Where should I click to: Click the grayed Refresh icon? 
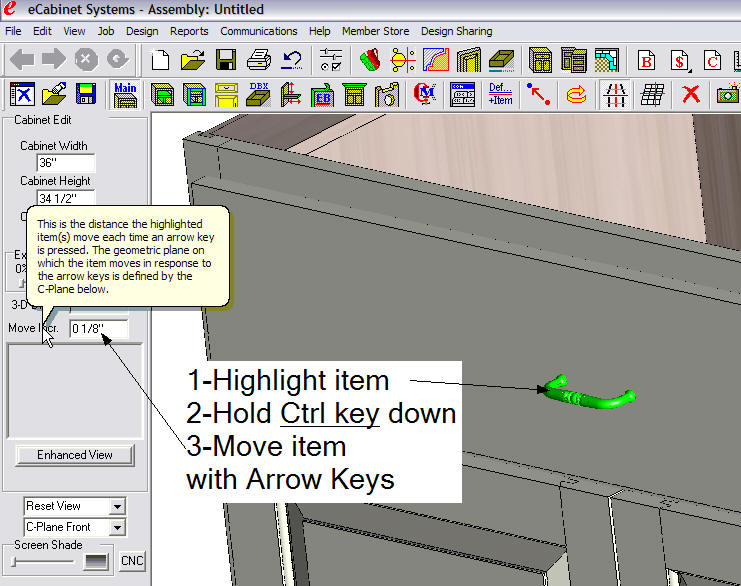click(118, 60)
